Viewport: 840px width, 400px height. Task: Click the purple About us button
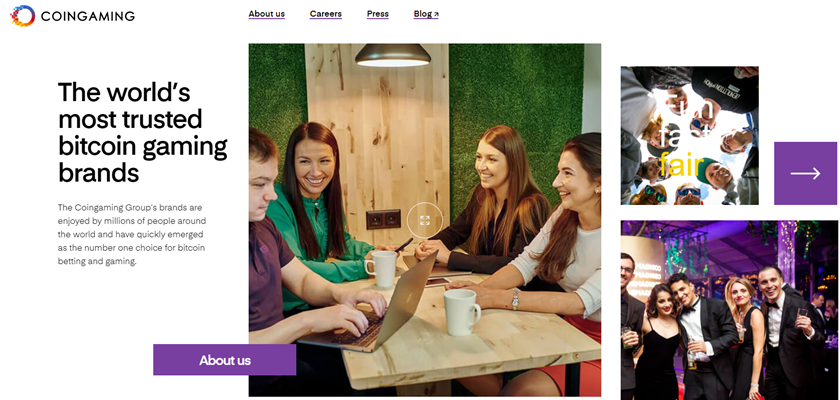click(x=224, y=360)
